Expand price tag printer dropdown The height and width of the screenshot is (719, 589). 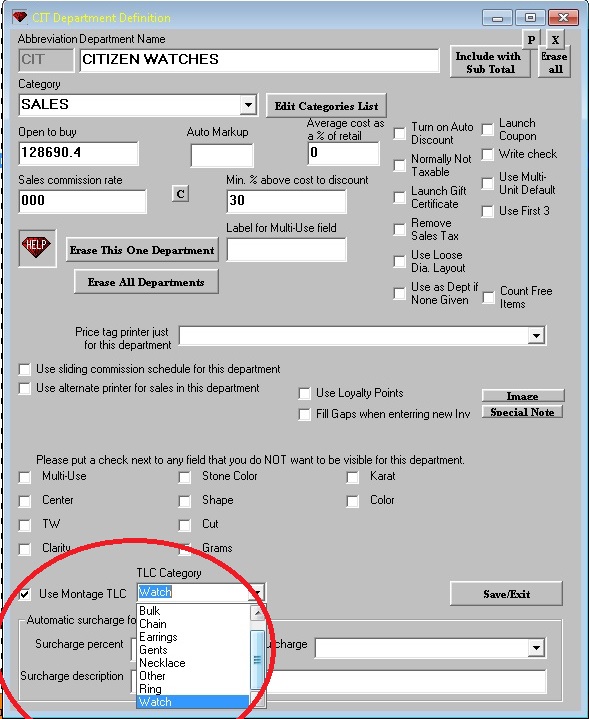click(x=536, y=336)
